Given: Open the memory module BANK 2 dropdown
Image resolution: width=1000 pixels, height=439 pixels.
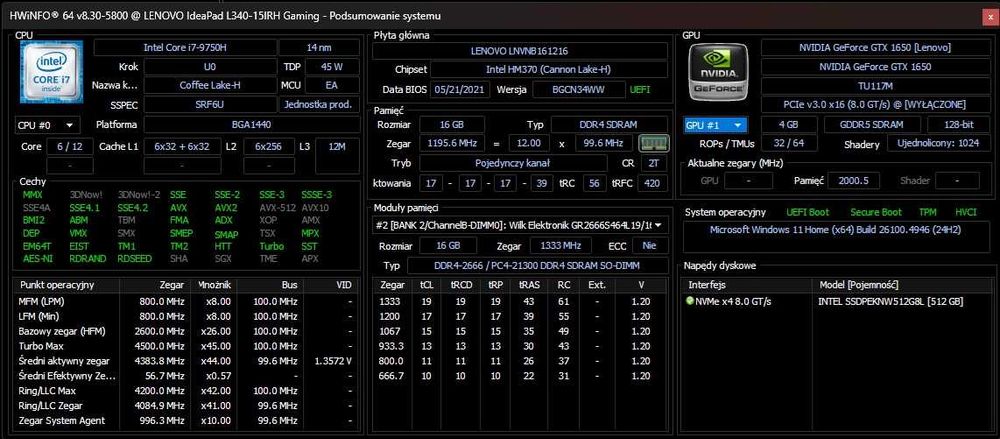Looking at the screenshot, I should (520, 225).
